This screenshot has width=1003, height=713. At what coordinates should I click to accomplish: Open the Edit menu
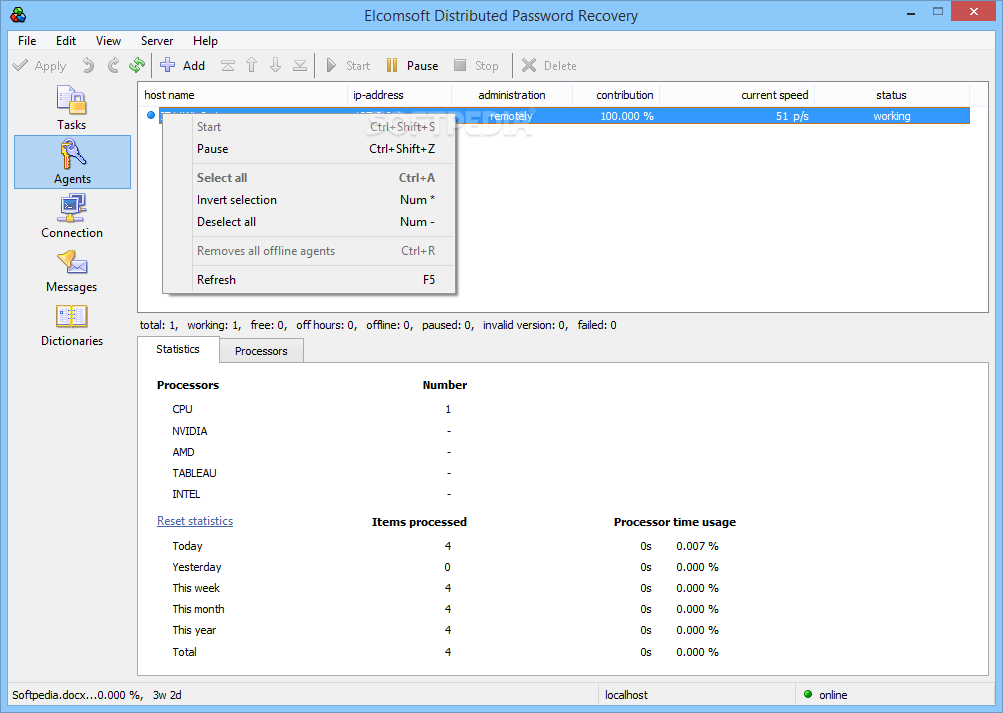[66, 40]
